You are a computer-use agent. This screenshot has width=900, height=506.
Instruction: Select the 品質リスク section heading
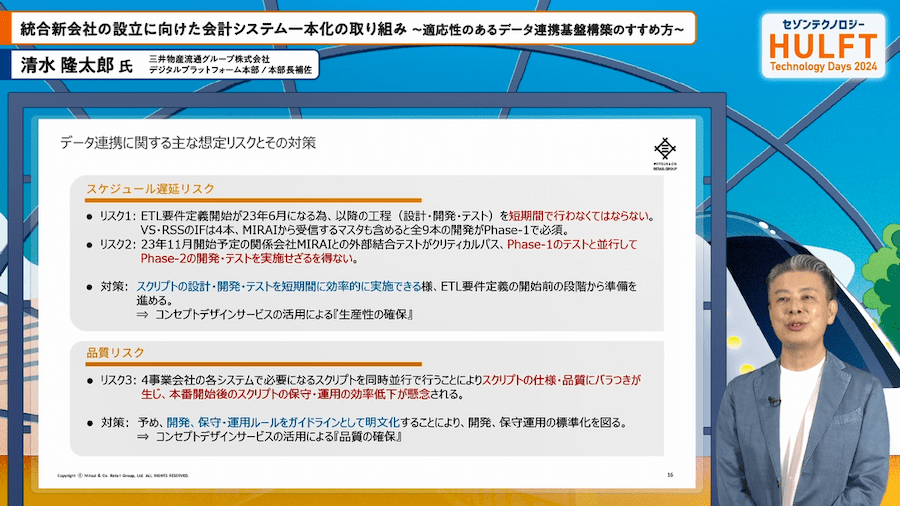tap(115, 353)
